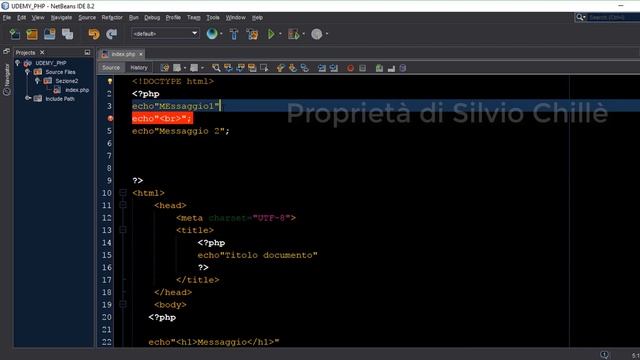The image size is (640, 360).
Task: Click the code text echo"Messaggio 2";
Action: [x=181, y=131]
